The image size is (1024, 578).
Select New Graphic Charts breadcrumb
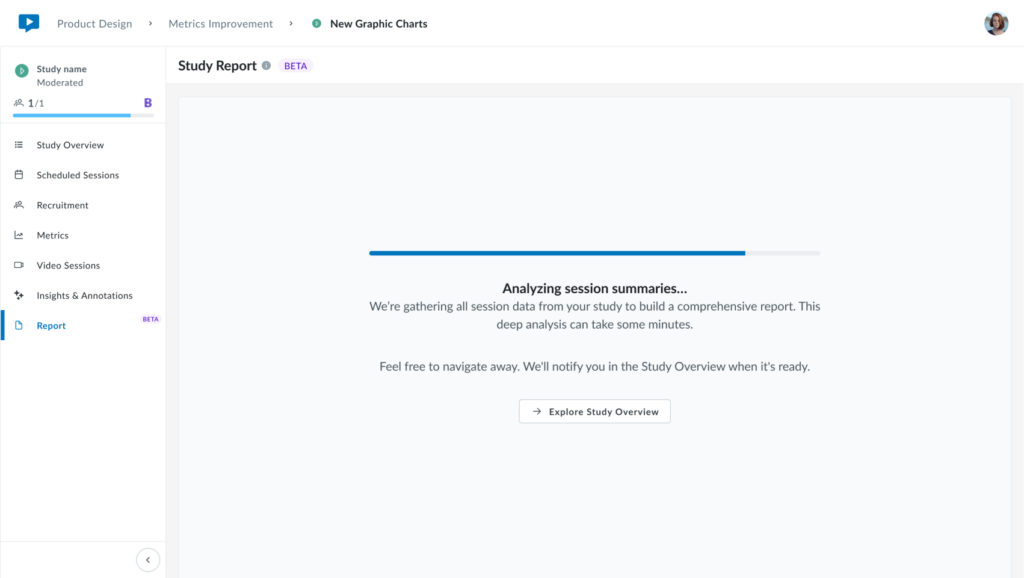point(379,24)
